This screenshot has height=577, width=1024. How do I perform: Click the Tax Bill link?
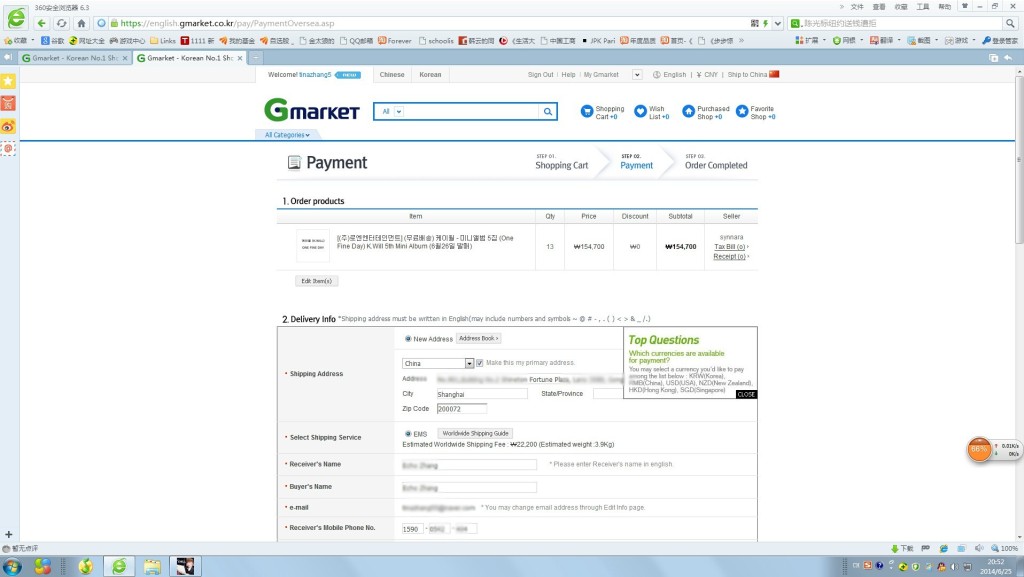point(729,247)
